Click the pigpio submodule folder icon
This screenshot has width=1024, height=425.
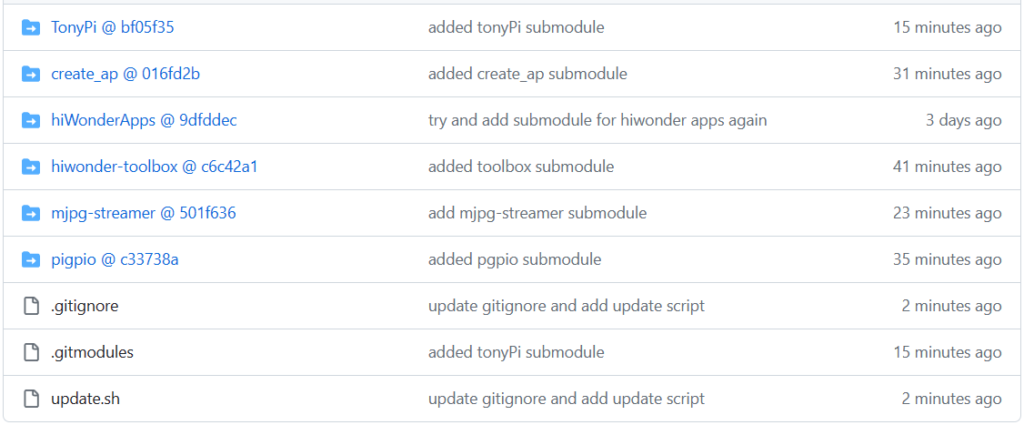[30, 260]
